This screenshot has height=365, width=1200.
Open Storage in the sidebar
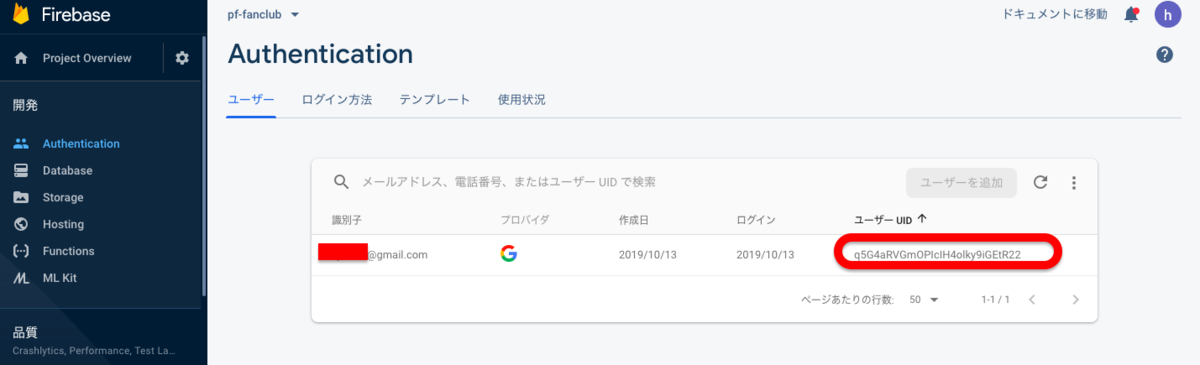coord(63,198)
